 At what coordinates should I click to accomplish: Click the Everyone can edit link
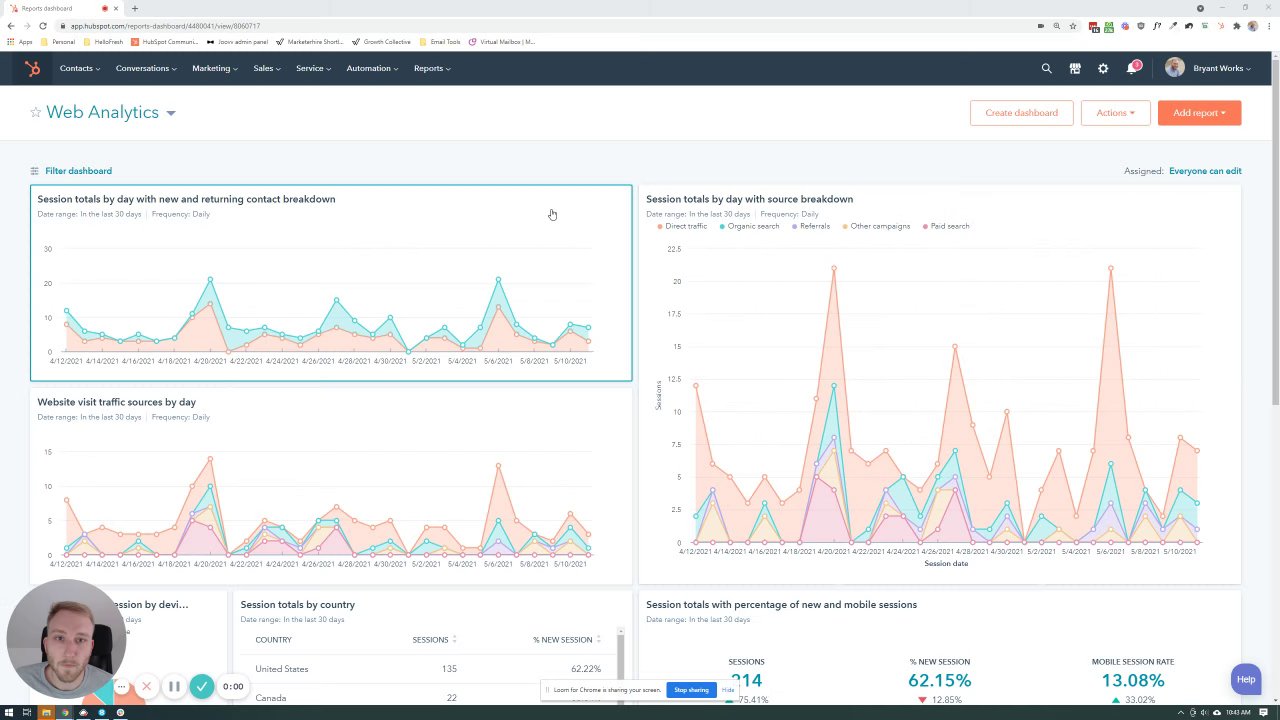1205,171
